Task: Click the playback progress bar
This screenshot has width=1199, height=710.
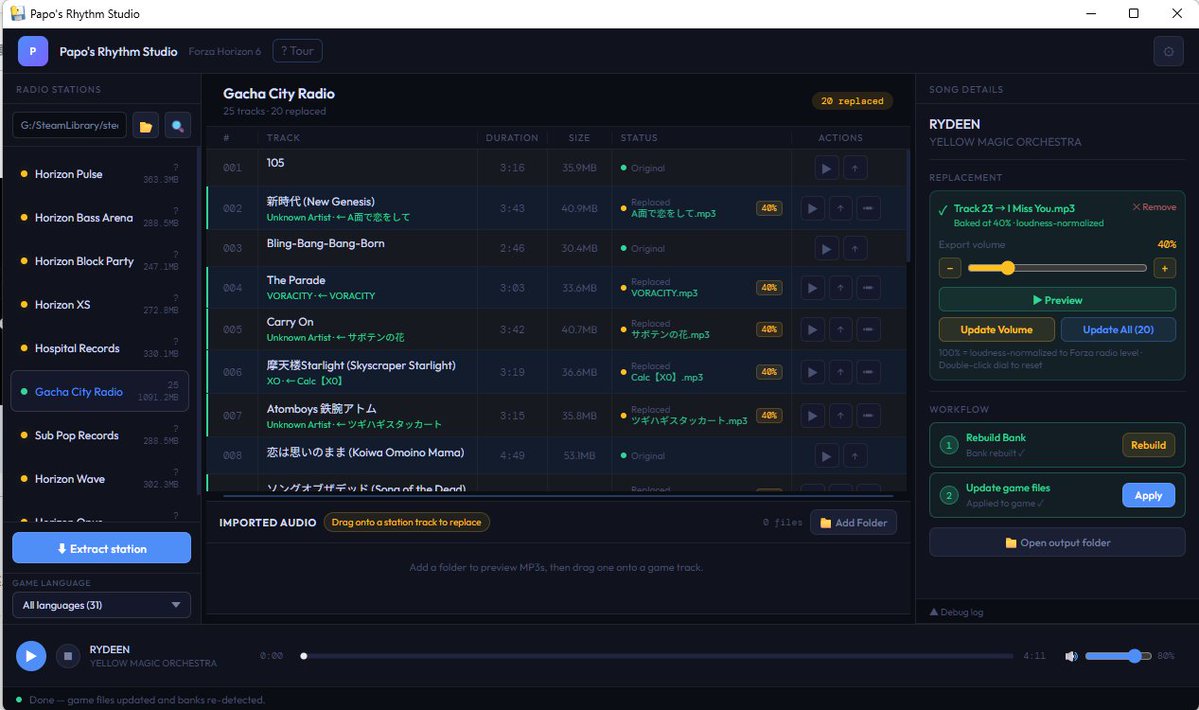Action: coord(658,656)
